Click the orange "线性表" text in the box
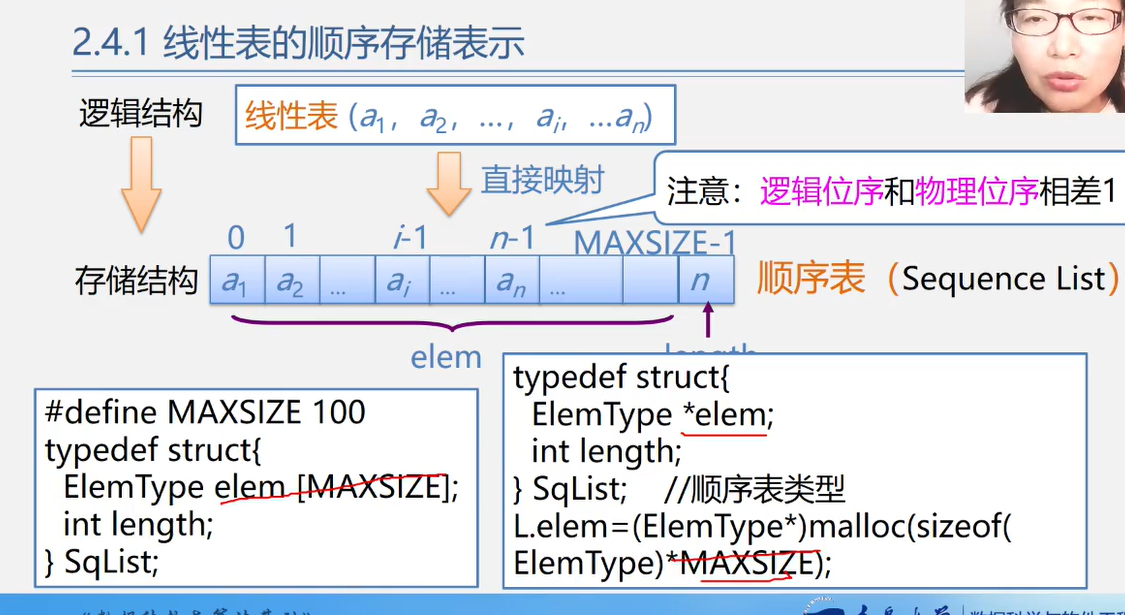This screenshot has width=1125, height=615. tap(291, 116)
